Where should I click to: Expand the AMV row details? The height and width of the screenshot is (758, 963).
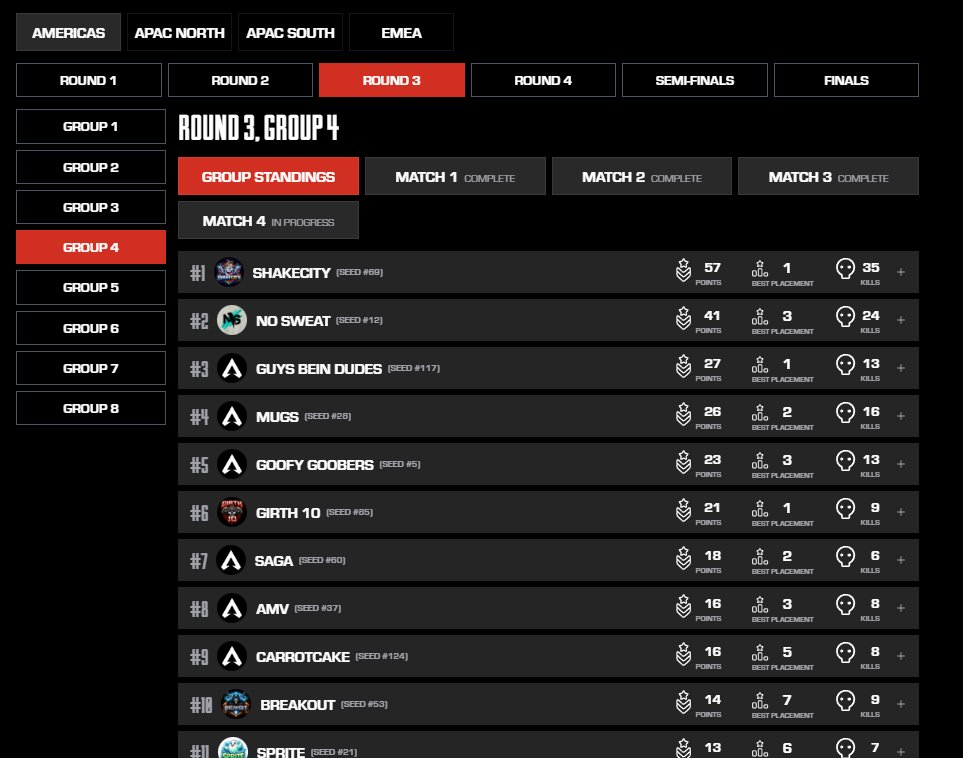click(x=900, y=608)
